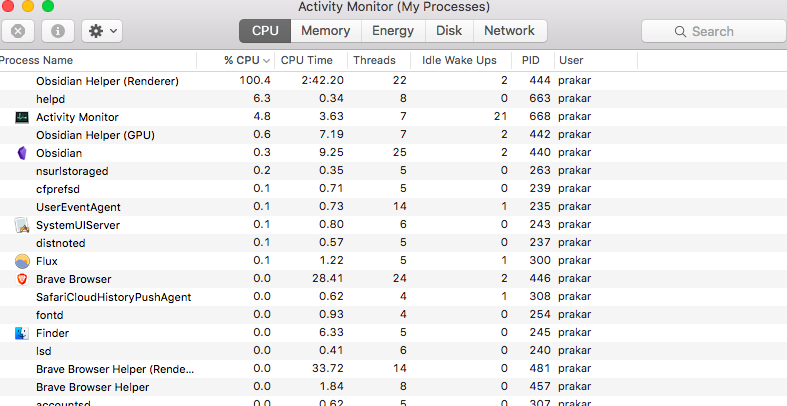Viewport: 787px width, 406px height.
Task: Click the Brave Browser lion icon
Action: [22, 279]
